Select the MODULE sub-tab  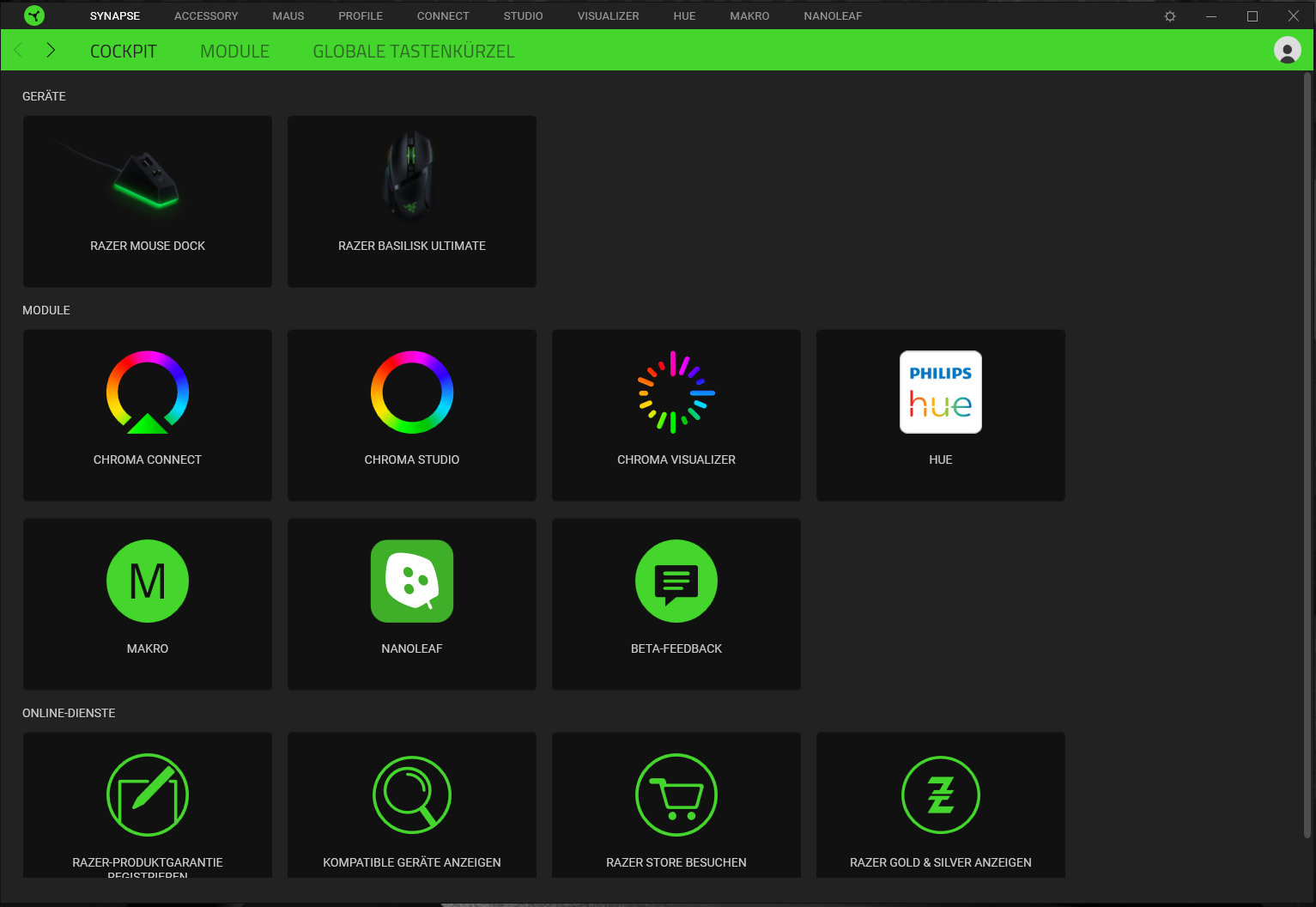(x=235, y=52)
